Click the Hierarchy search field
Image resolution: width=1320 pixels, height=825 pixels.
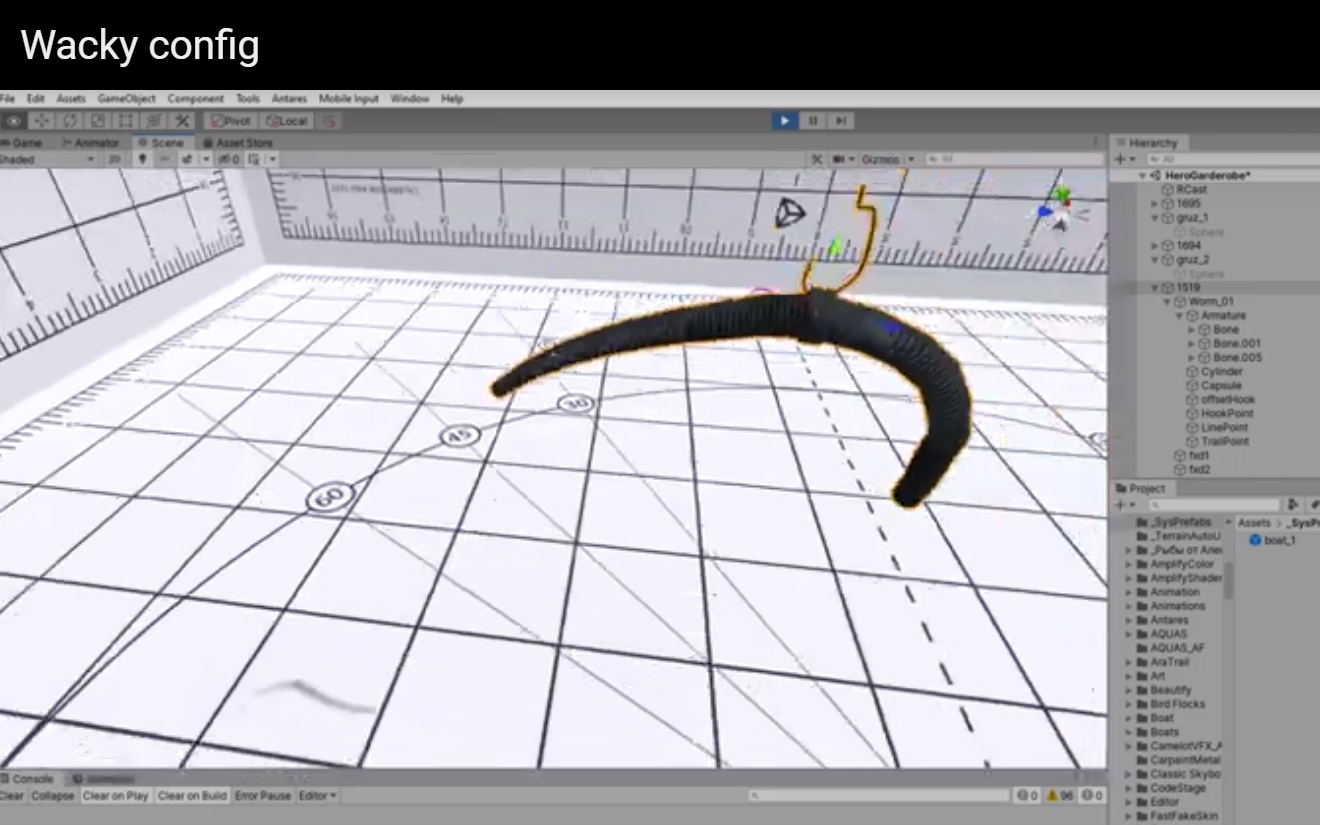[x=1230, y=159]
